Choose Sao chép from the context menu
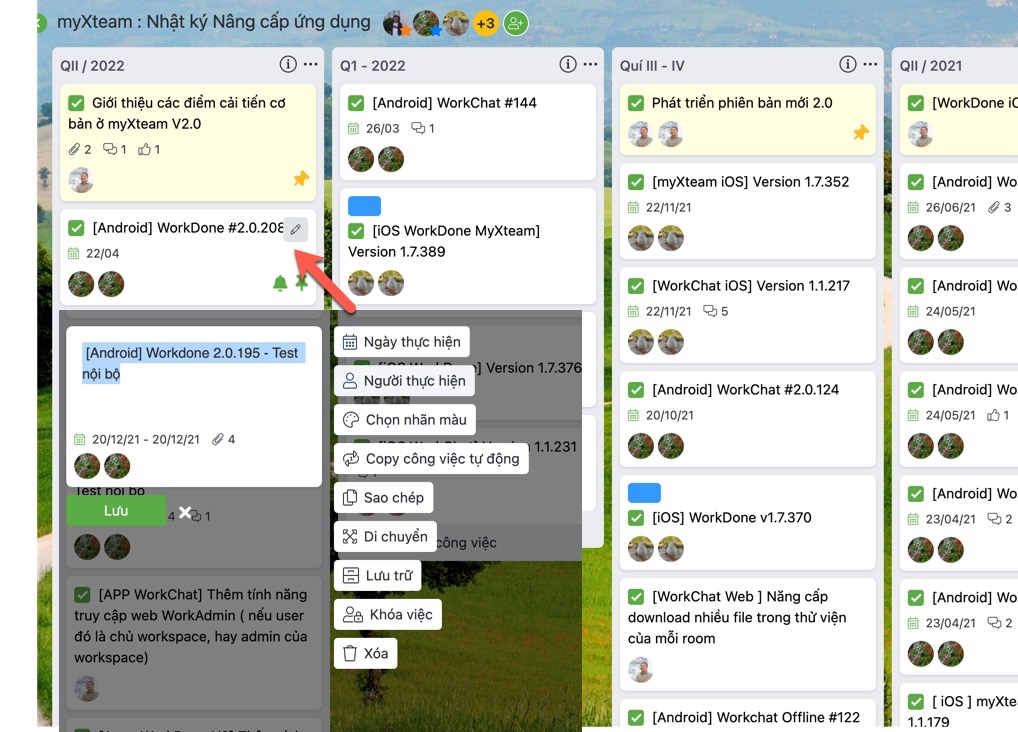 (383, 498)
